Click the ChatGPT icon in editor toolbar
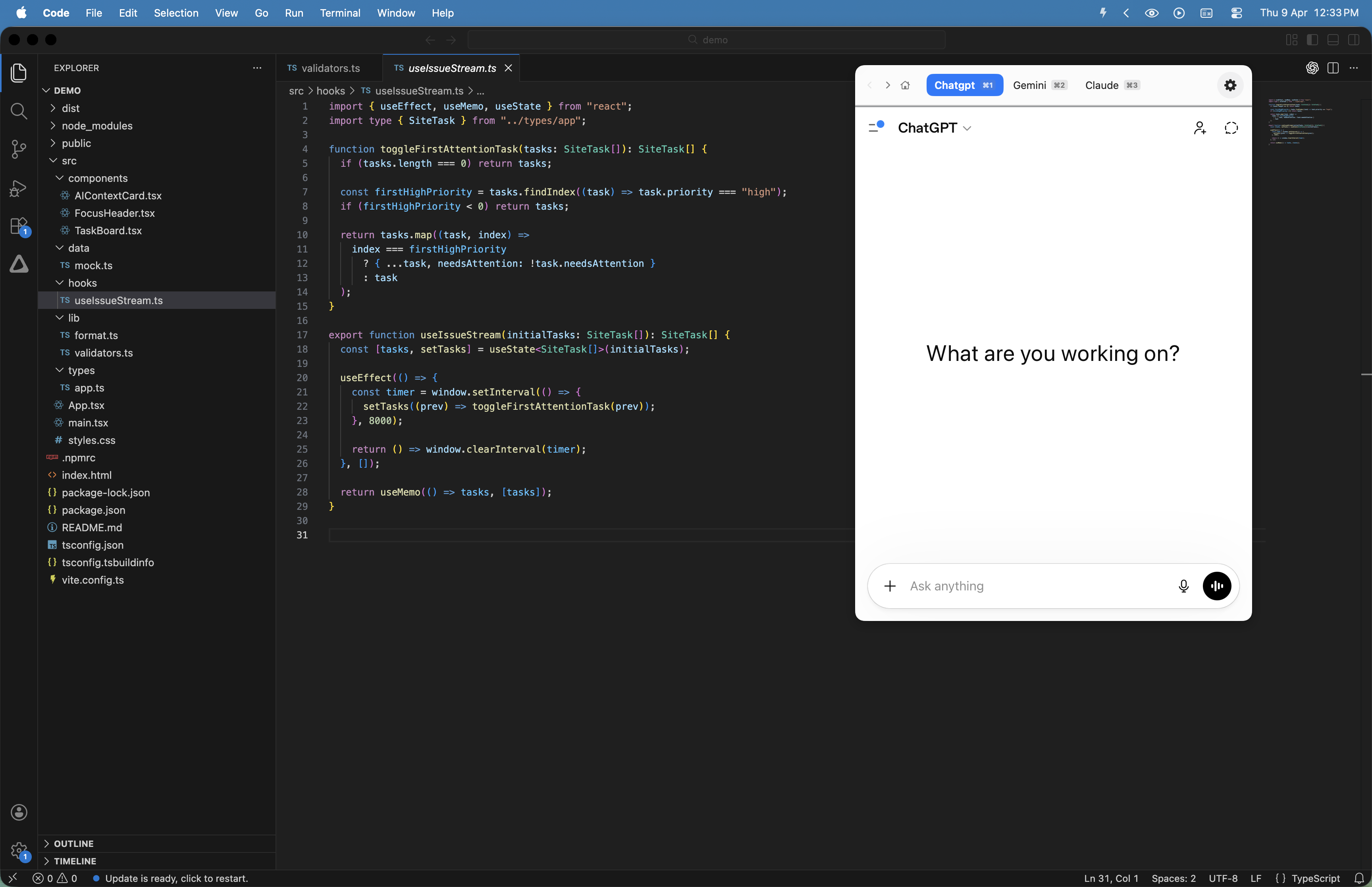 [1312, 68]
